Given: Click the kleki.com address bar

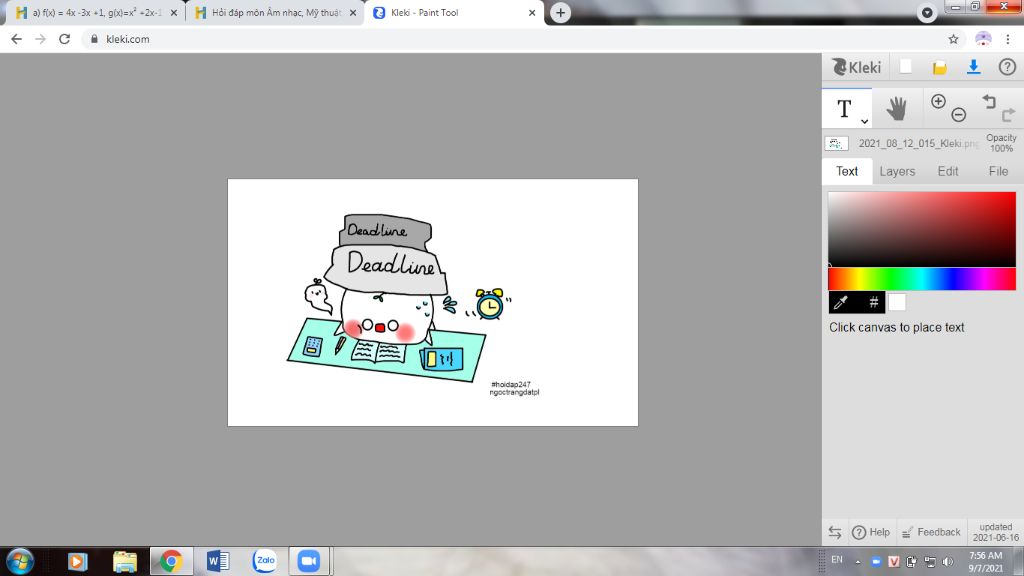Looking at the screenshot, I should (x=522, y=39).
